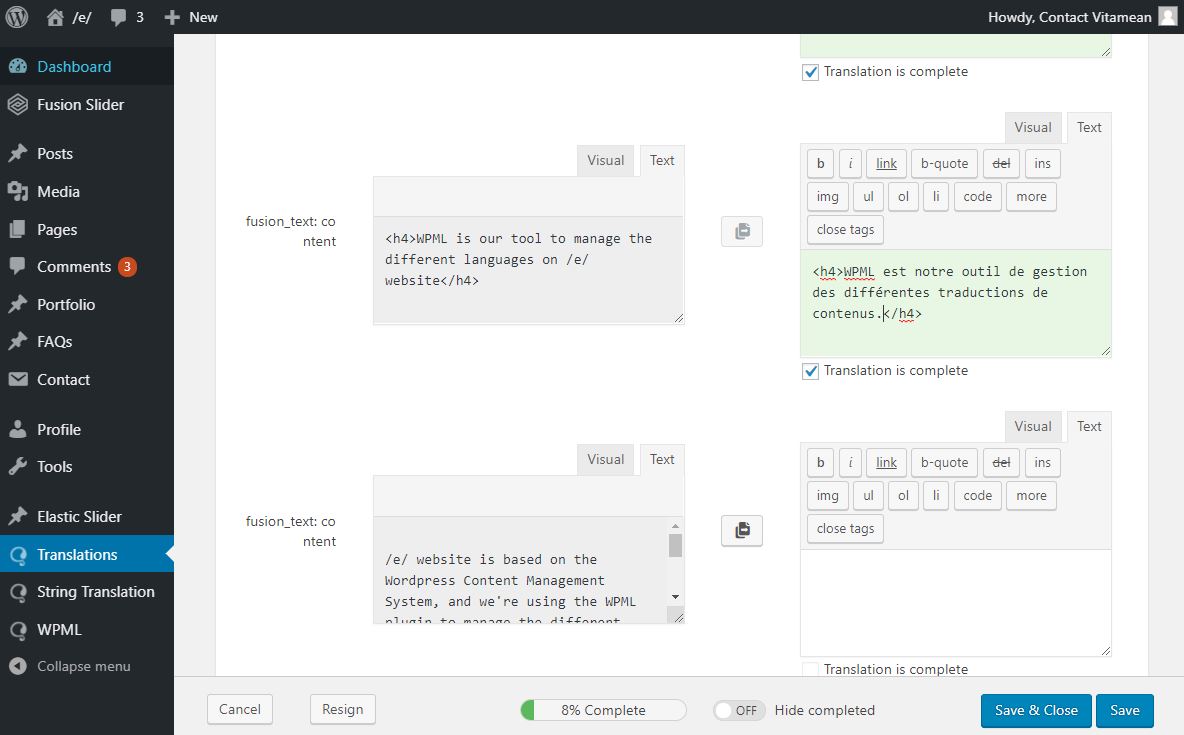The height and width of the screenshot is (735, 1184).
Task: Click the Dashboard gauge icon
Action: [17, 66]
